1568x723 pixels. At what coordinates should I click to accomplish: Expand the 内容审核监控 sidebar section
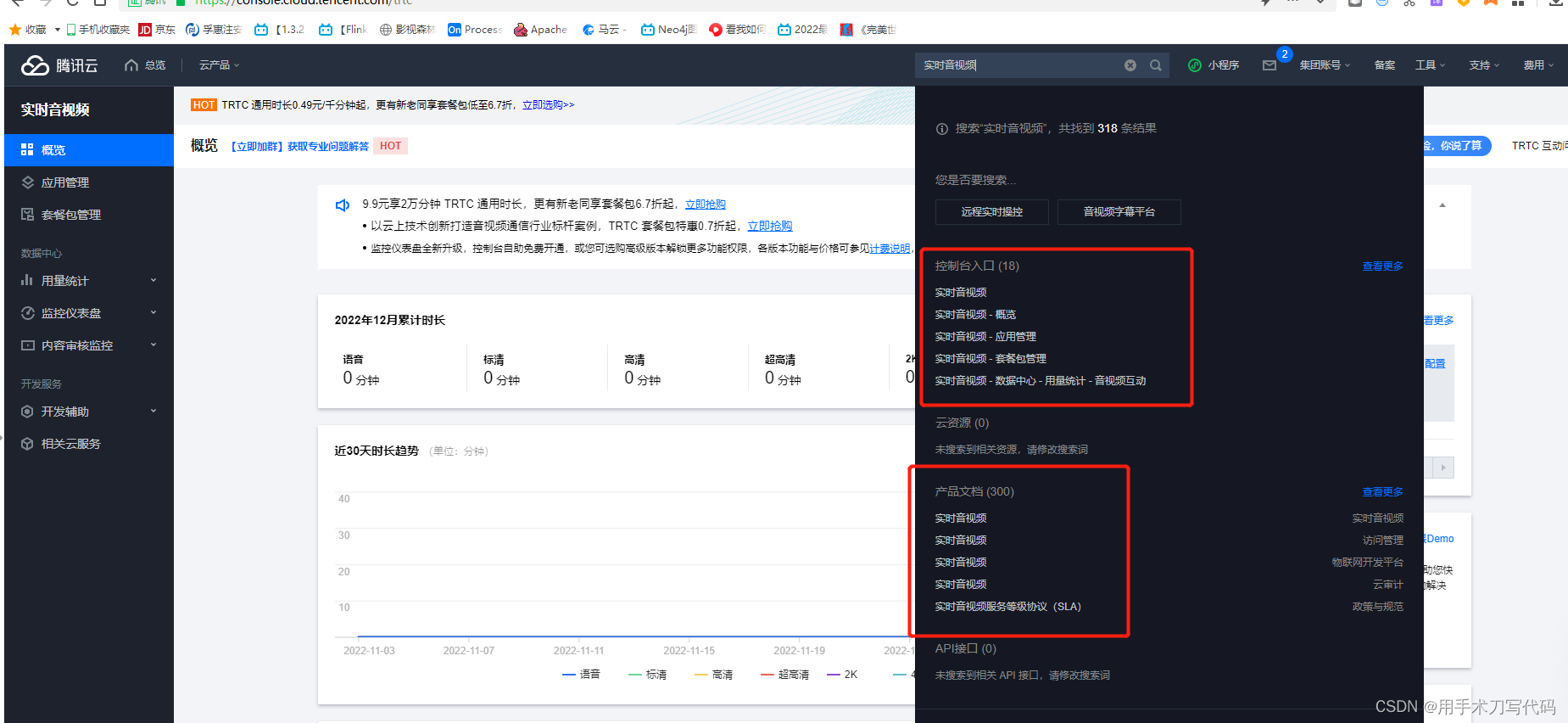coord(153,345)
